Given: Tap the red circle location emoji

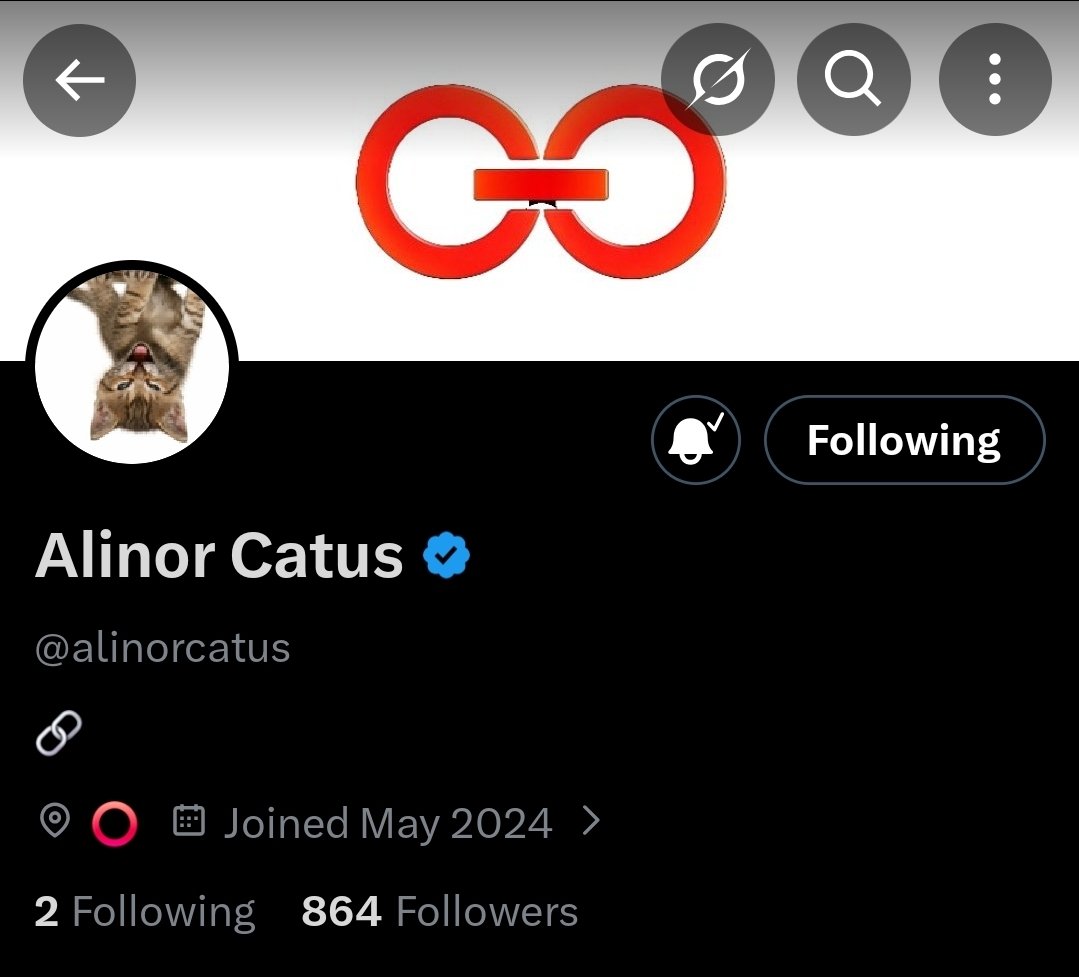Looking at the screenshot, I should click(114, 824).
